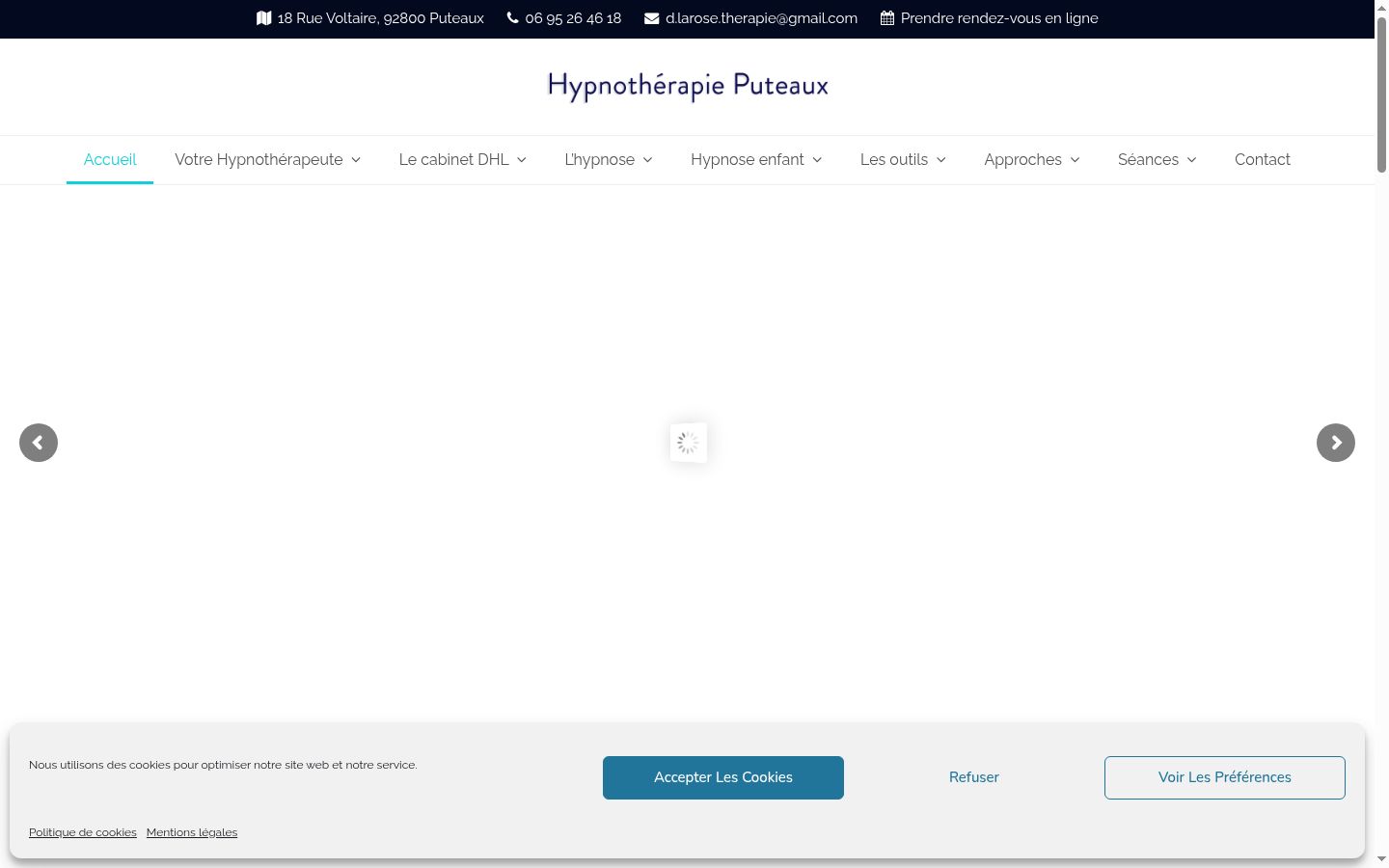Click the phone icon in top bar

512,18
